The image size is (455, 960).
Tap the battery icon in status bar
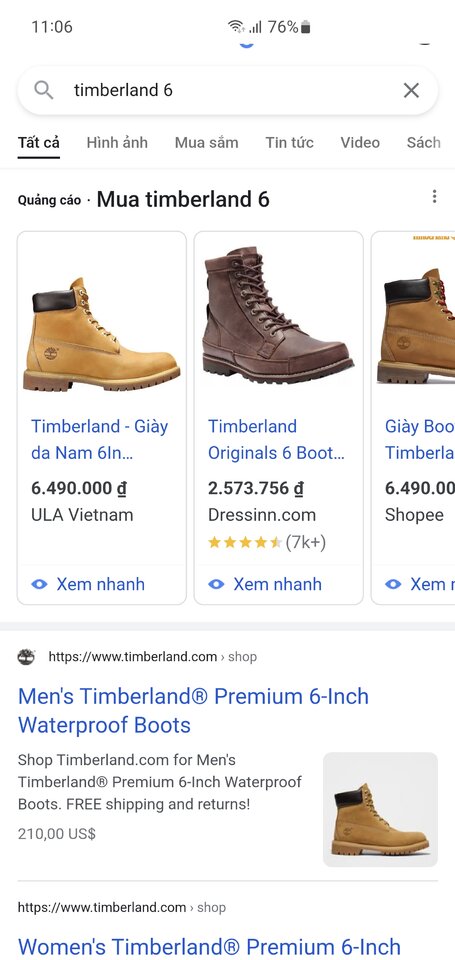306,26
